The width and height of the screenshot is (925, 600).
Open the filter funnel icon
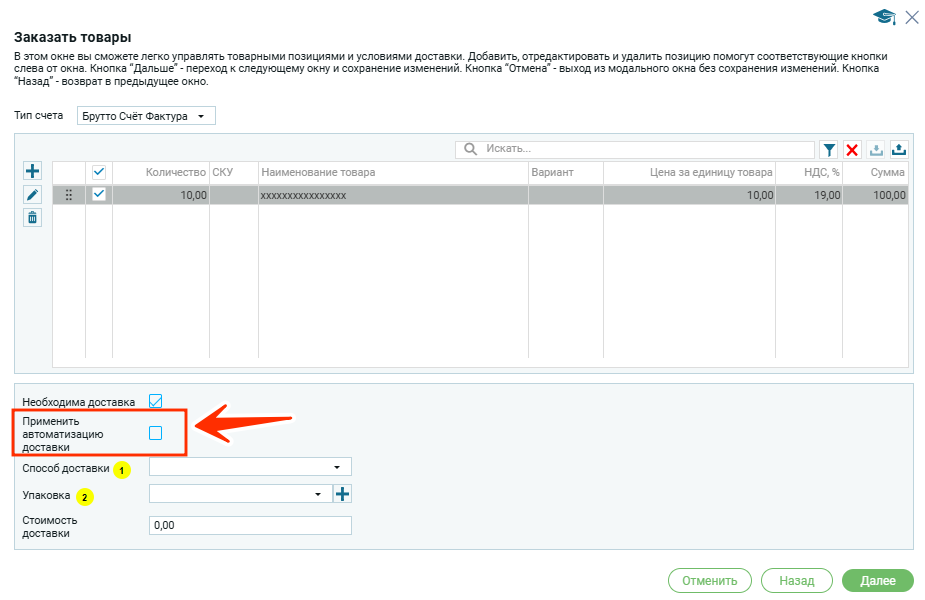click(829, 149)
